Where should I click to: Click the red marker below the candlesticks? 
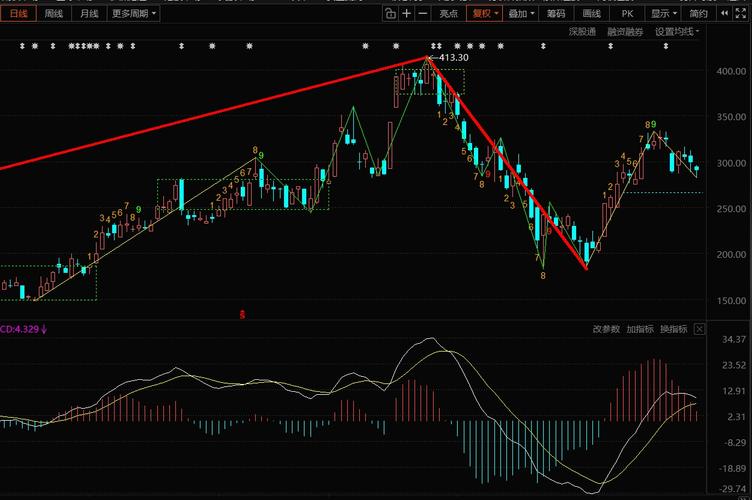point(242,315)
